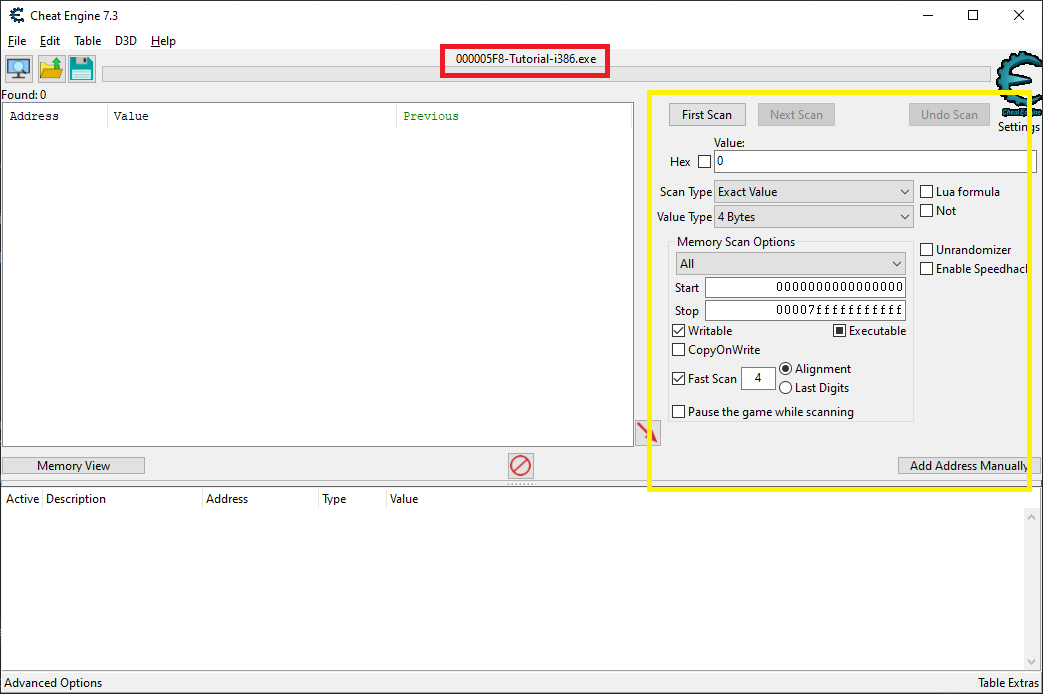Click the Value column header in results
The image size is (1043, 694).
(x=251, y=116)
